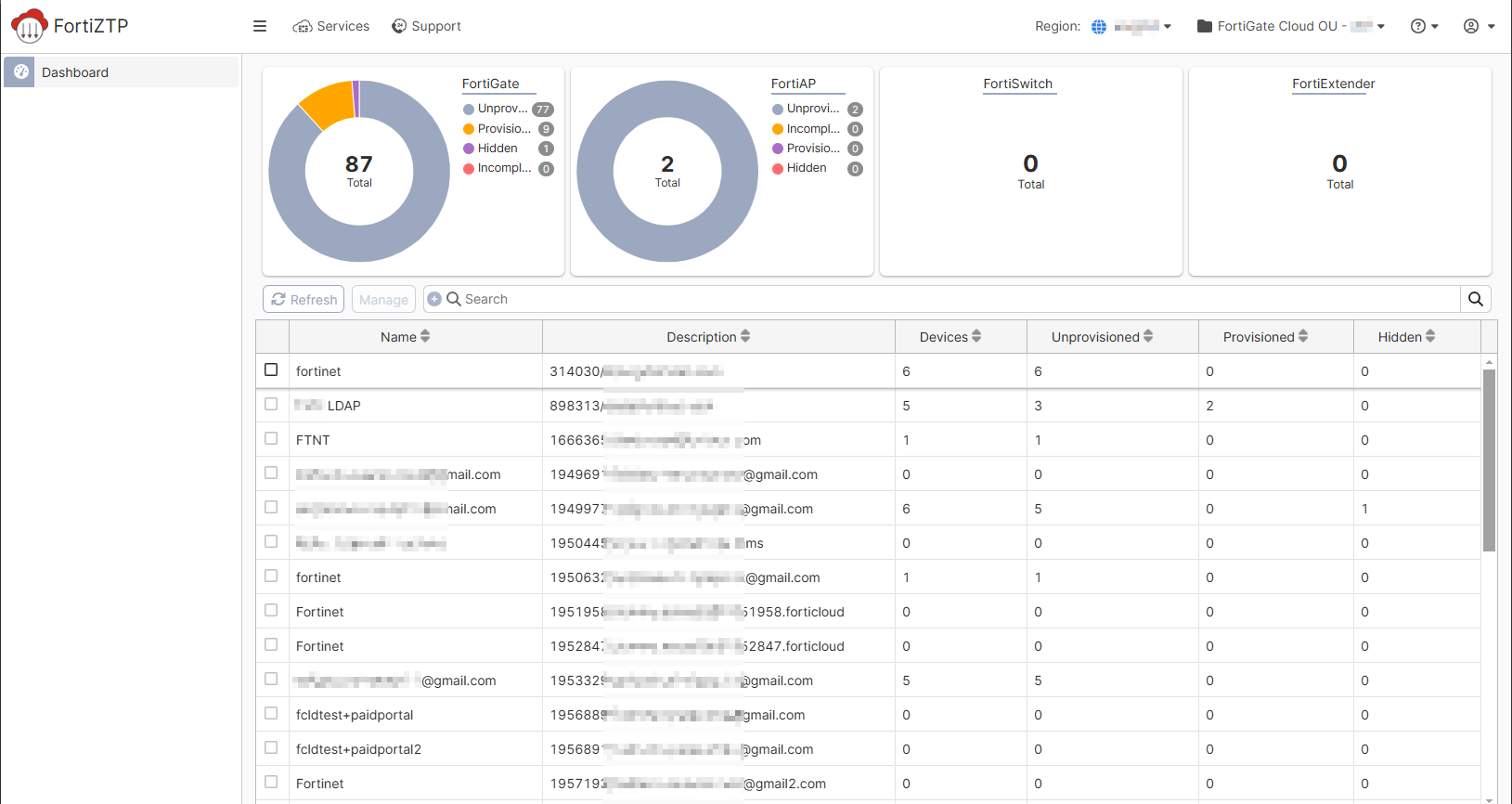Screen dimensions: 1512x804
Task: Click the Region globe icon
Action: [1099, 26]
